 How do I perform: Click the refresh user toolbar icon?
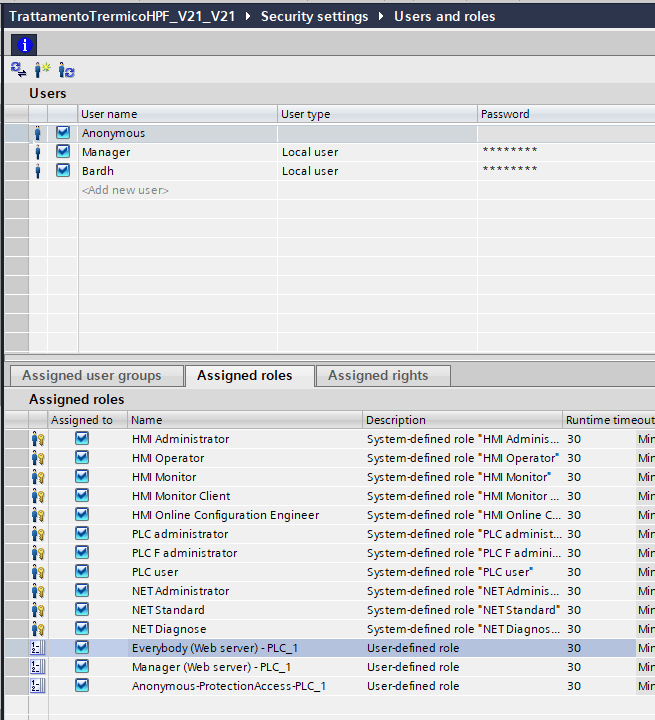66,70
